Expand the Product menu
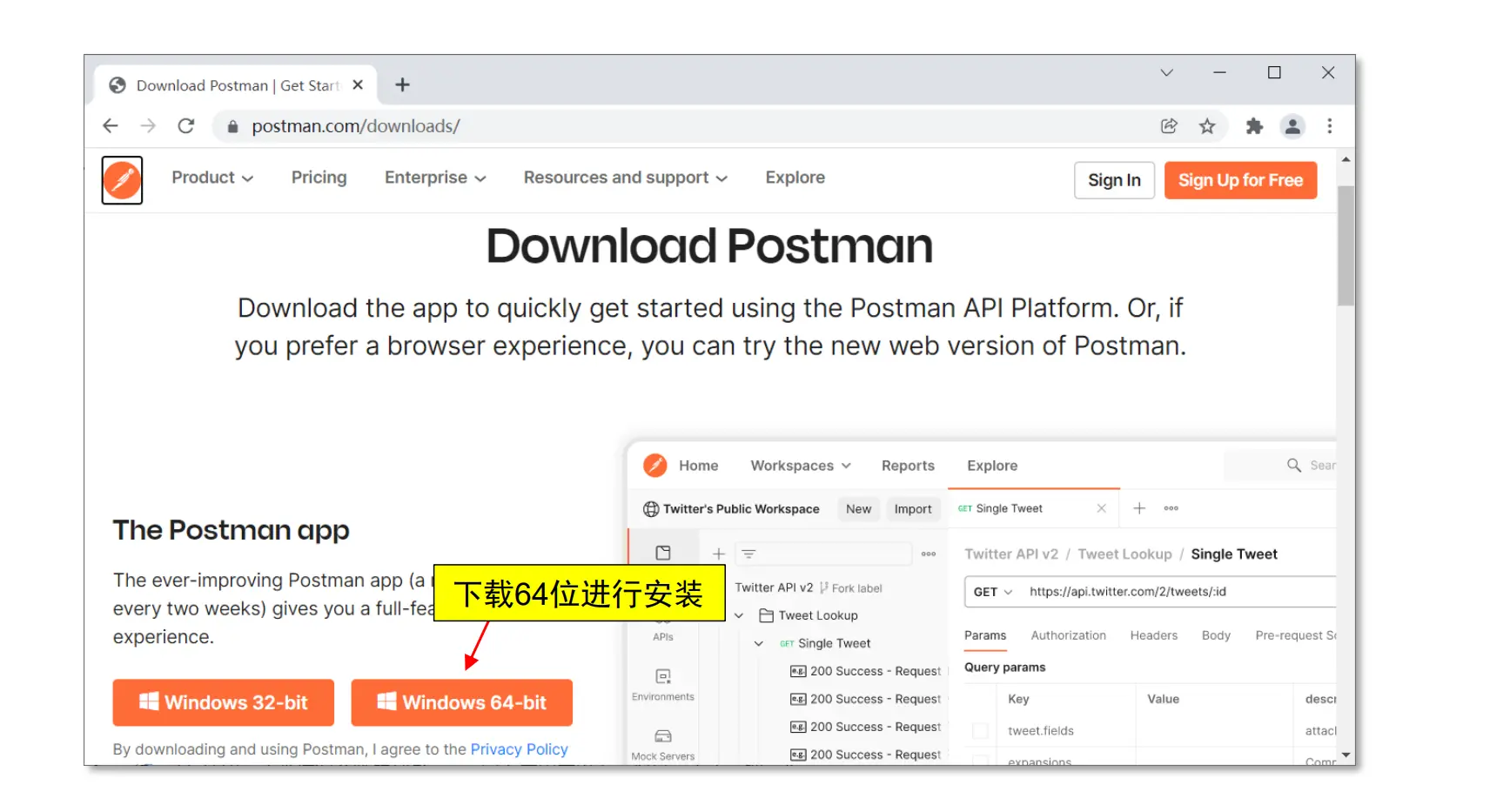1490x812 pixels. pos(212,178)
